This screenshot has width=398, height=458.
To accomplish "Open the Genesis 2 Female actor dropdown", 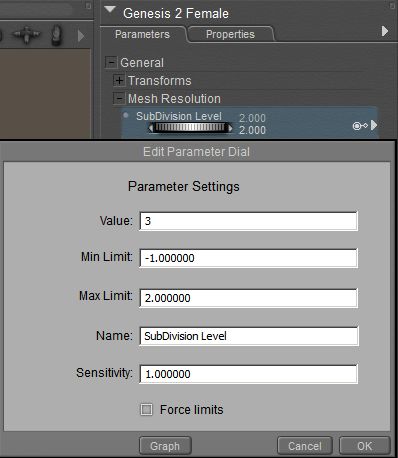I will 109,9.
